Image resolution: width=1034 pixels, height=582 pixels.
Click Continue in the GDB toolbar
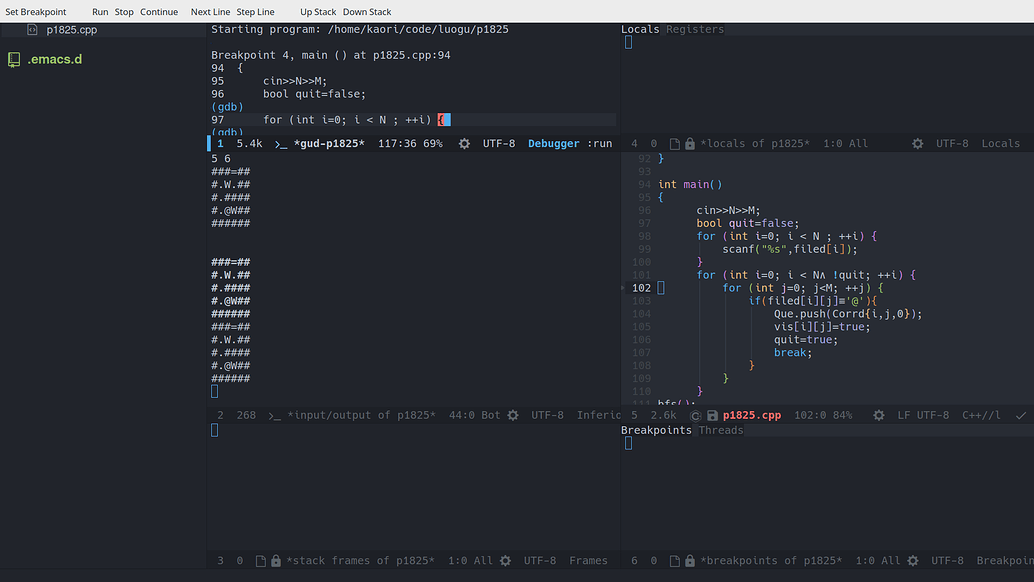point(159,11)
